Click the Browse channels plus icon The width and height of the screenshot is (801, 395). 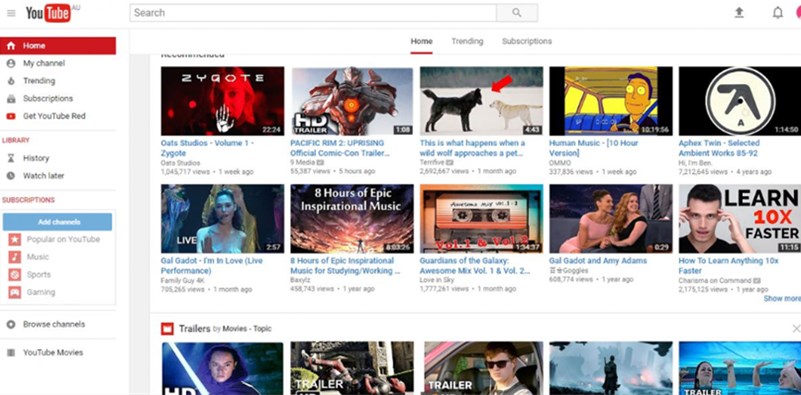click(x=11, y=324)
